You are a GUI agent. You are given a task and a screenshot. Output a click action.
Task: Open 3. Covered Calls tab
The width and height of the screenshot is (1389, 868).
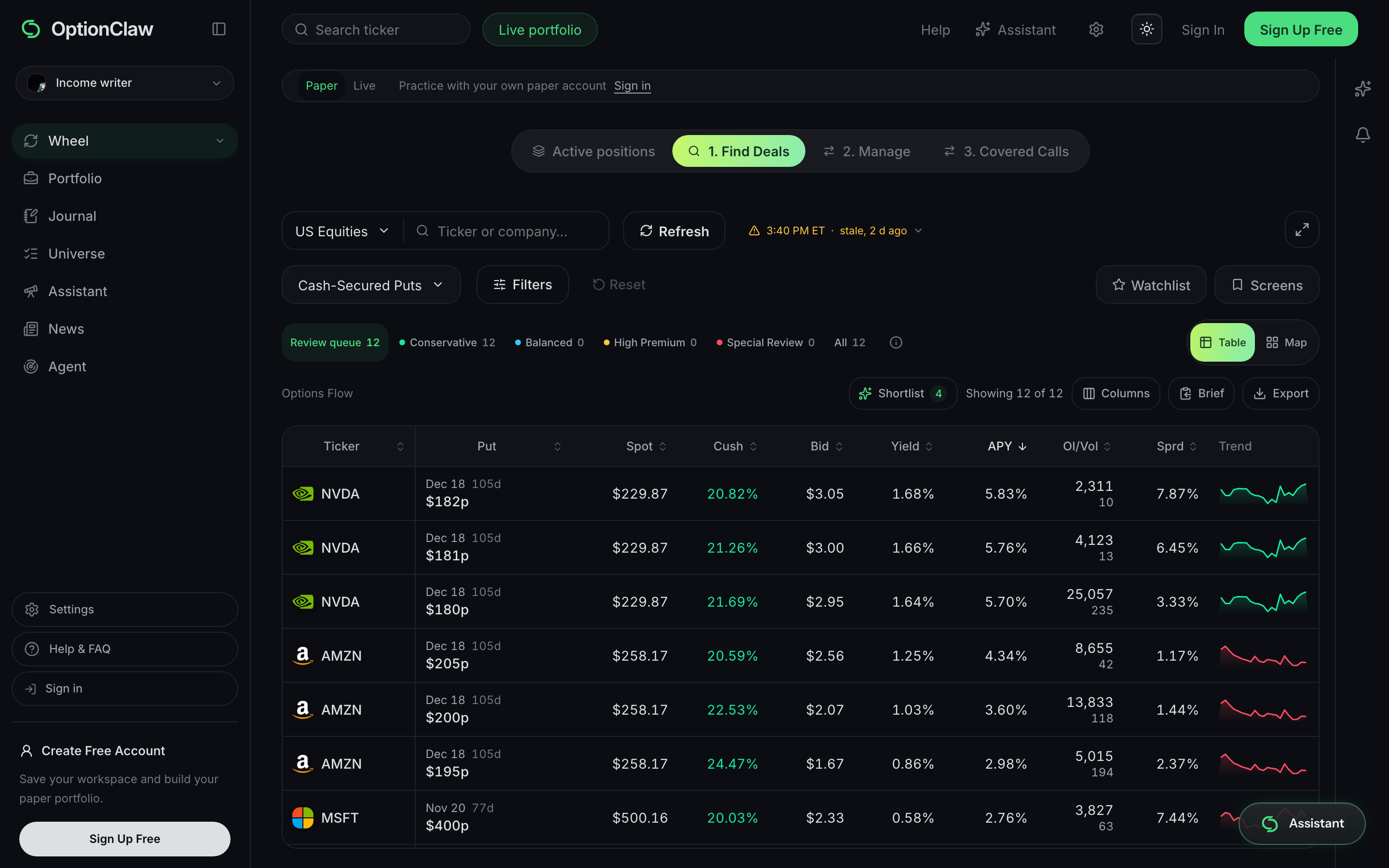click(x=1006, y=151)
